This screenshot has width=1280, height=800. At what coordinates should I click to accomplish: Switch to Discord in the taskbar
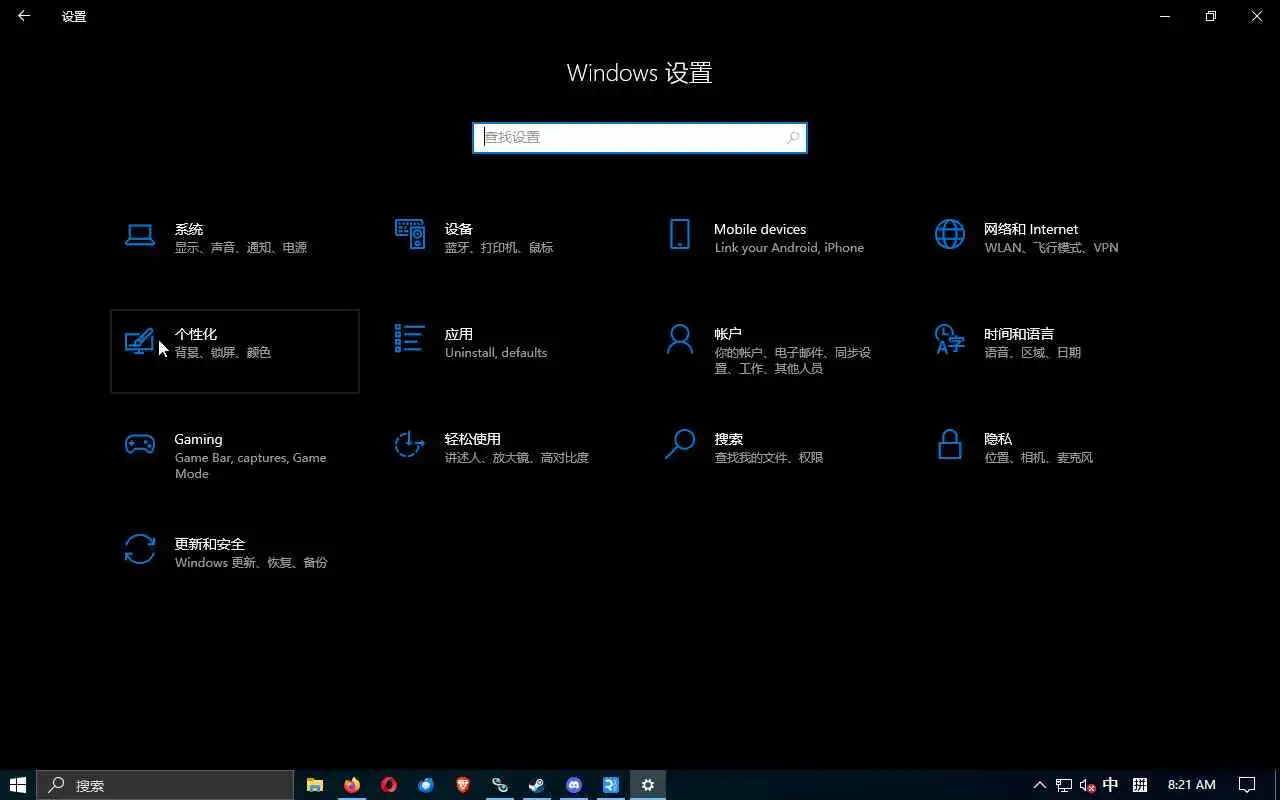[x=574, y=785]
